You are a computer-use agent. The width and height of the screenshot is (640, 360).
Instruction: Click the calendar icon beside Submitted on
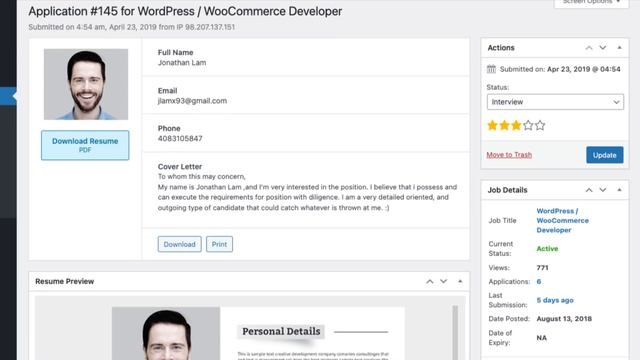pyautogui.click(x=491, y=69)
